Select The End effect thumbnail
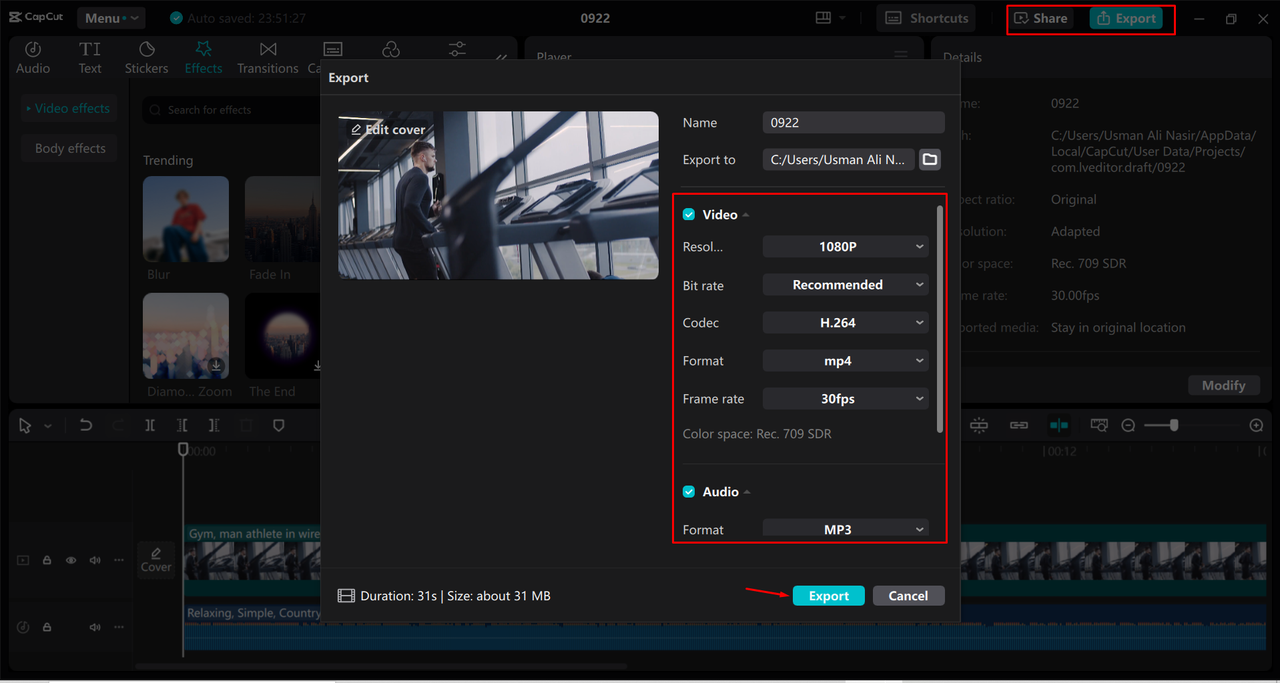 point(283,335)
